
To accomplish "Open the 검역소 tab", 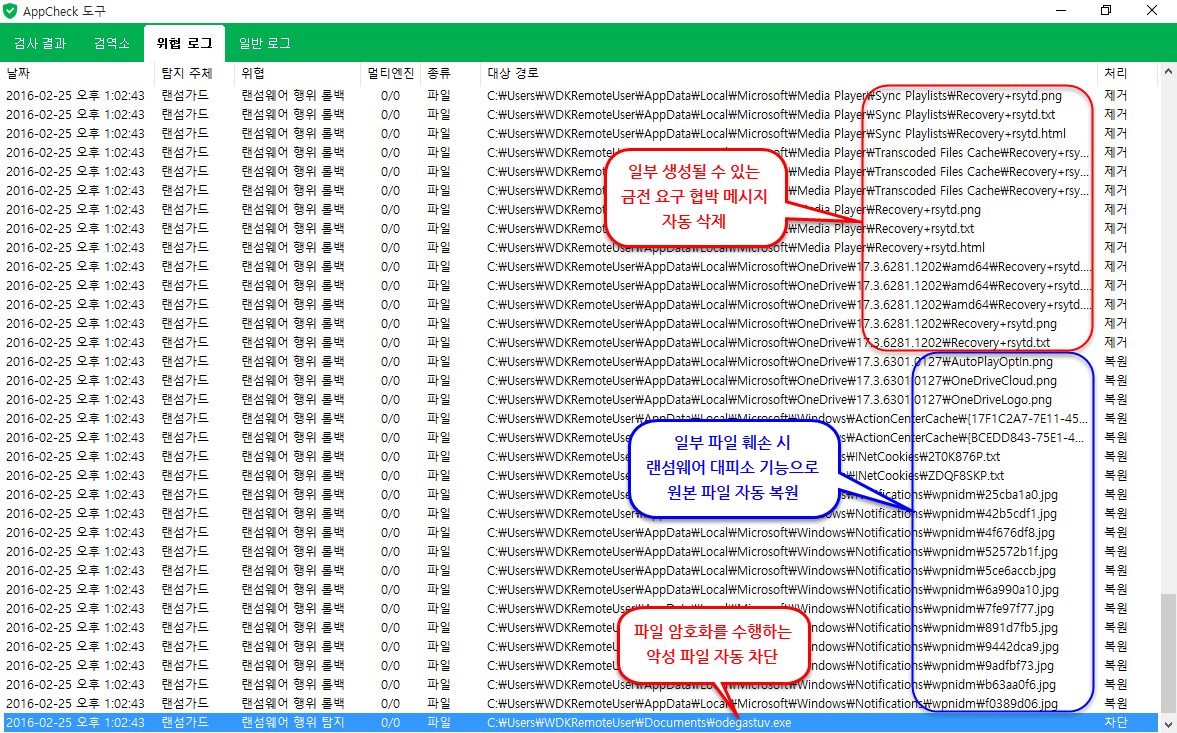I will click(111, 44).
